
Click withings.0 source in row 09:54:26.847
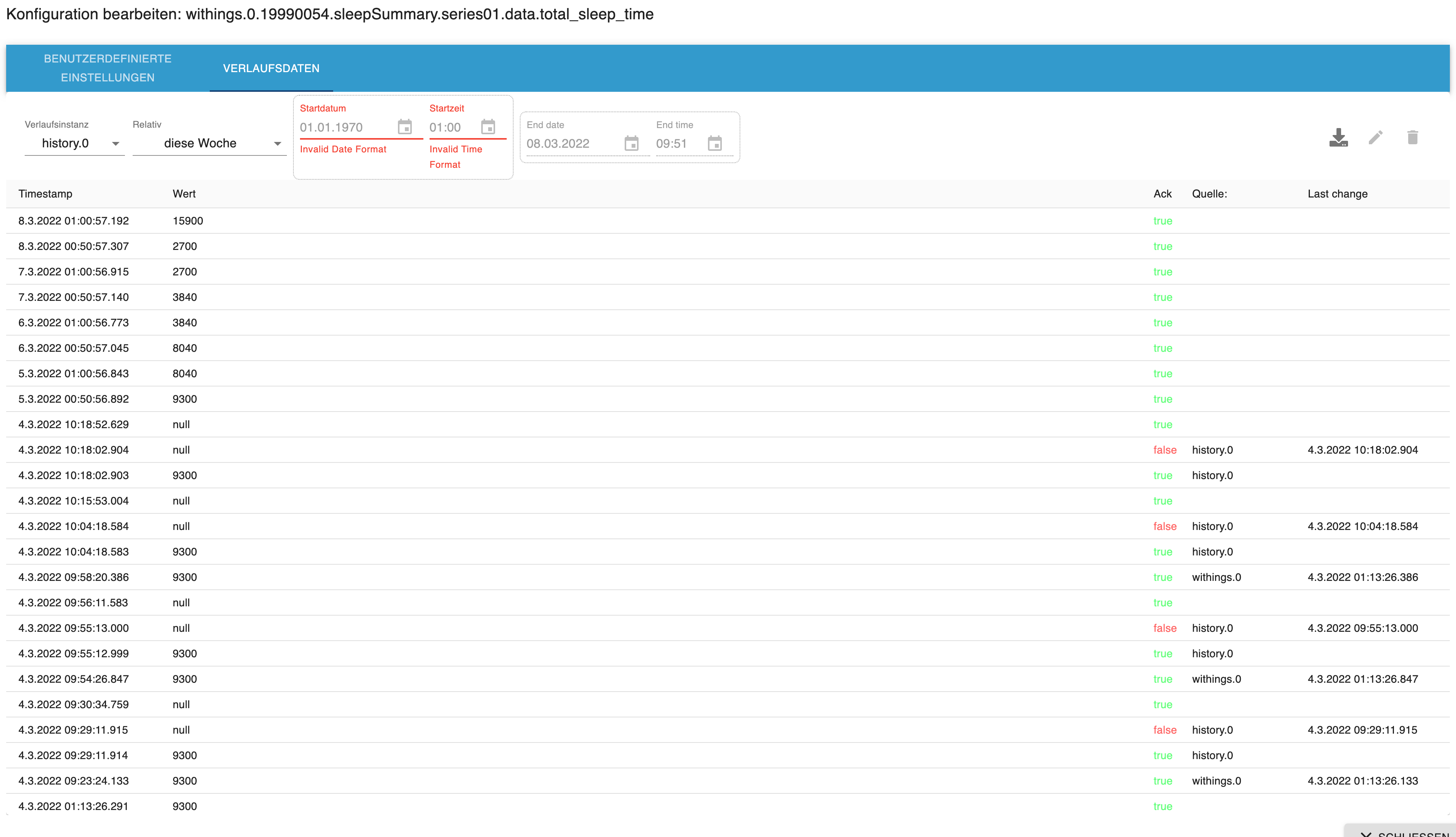tap(1217, 679)
